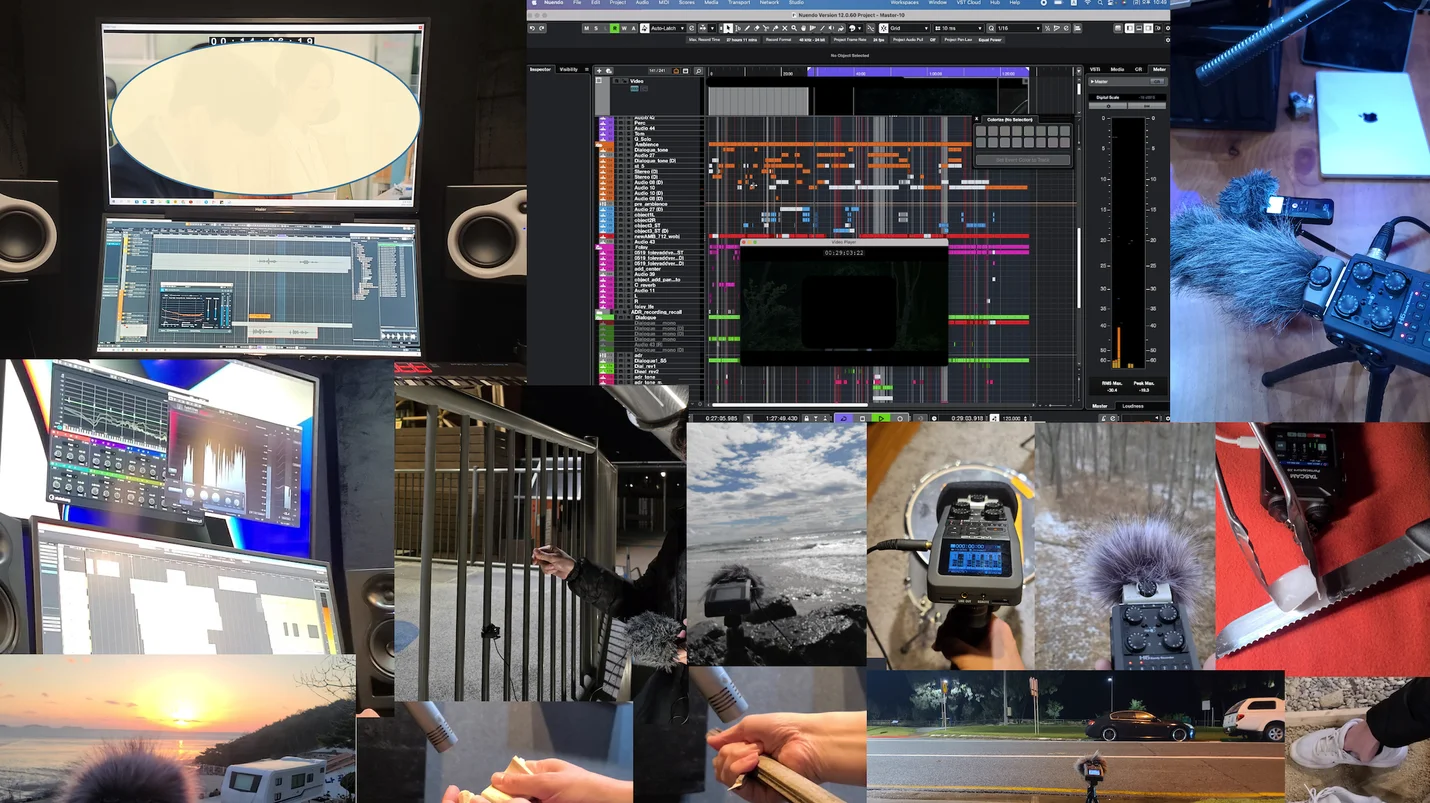Open the Project menu
The image size is (1430, 803).
coord(617,3)
